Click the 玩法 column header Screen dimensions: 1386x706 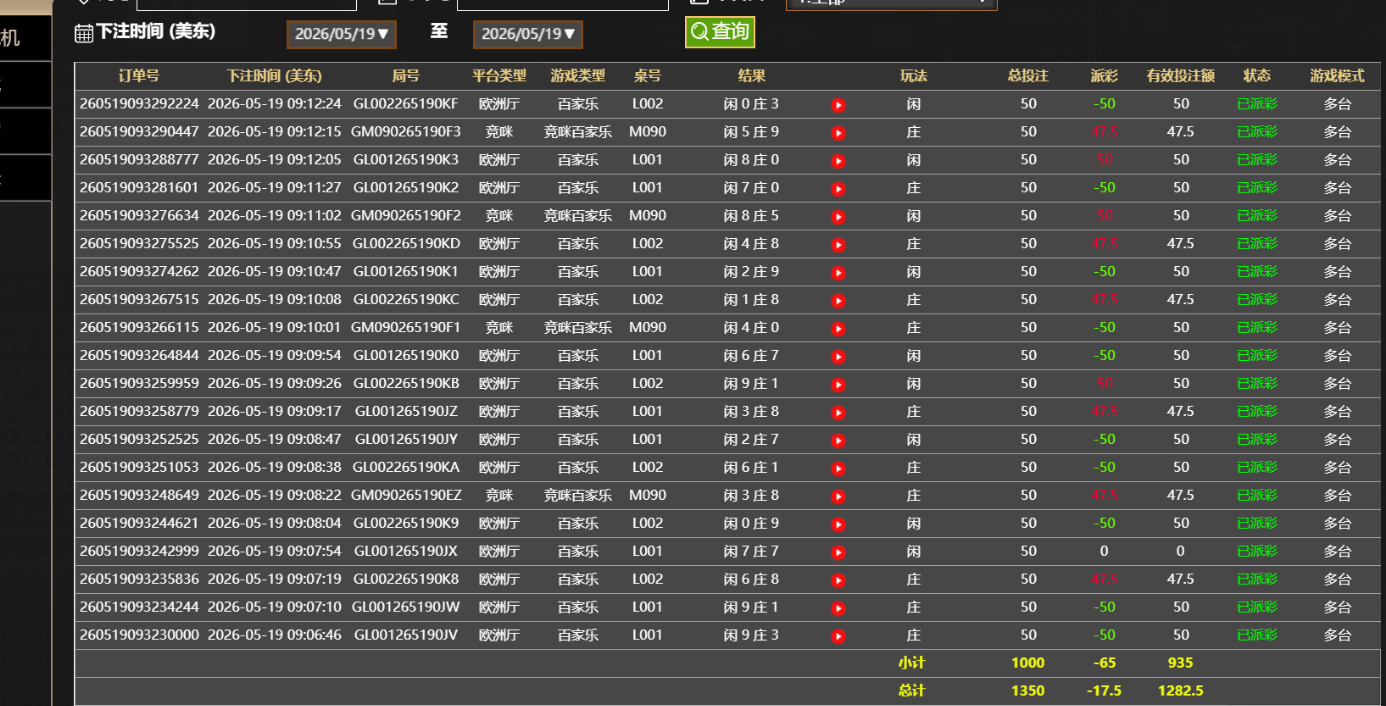point(913,76)
